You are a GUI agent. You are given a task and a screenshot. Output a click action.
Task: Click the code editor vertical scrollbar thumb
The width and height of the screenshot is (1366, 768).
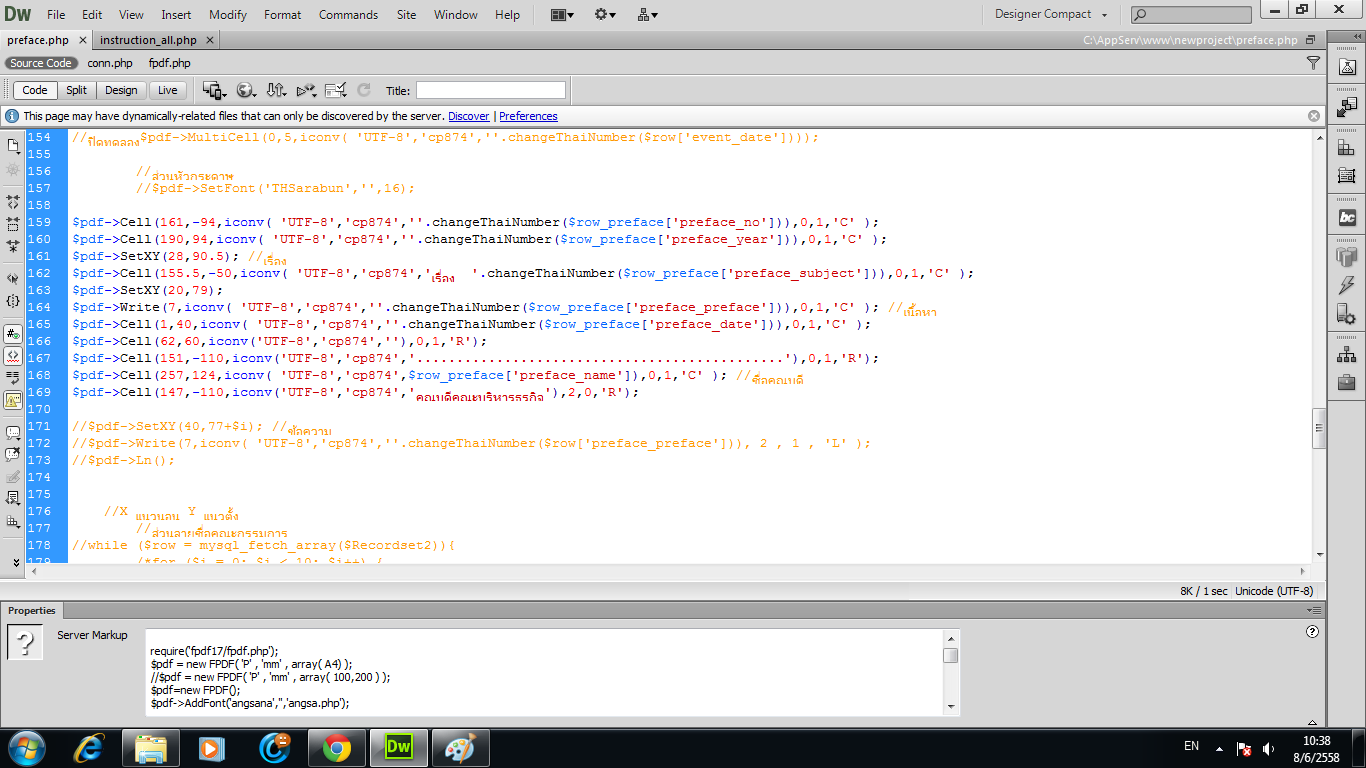pos(1319,428)
